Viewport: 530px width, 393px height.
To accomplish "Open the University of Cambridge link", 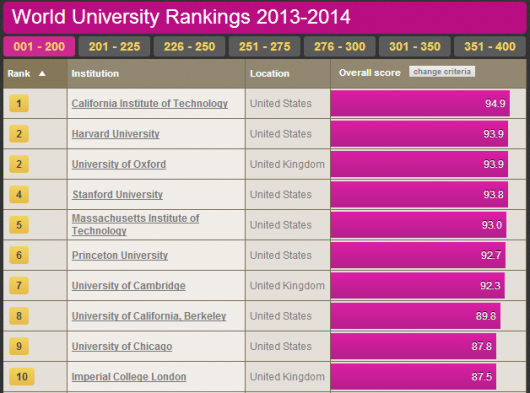I will pos(128,286).
